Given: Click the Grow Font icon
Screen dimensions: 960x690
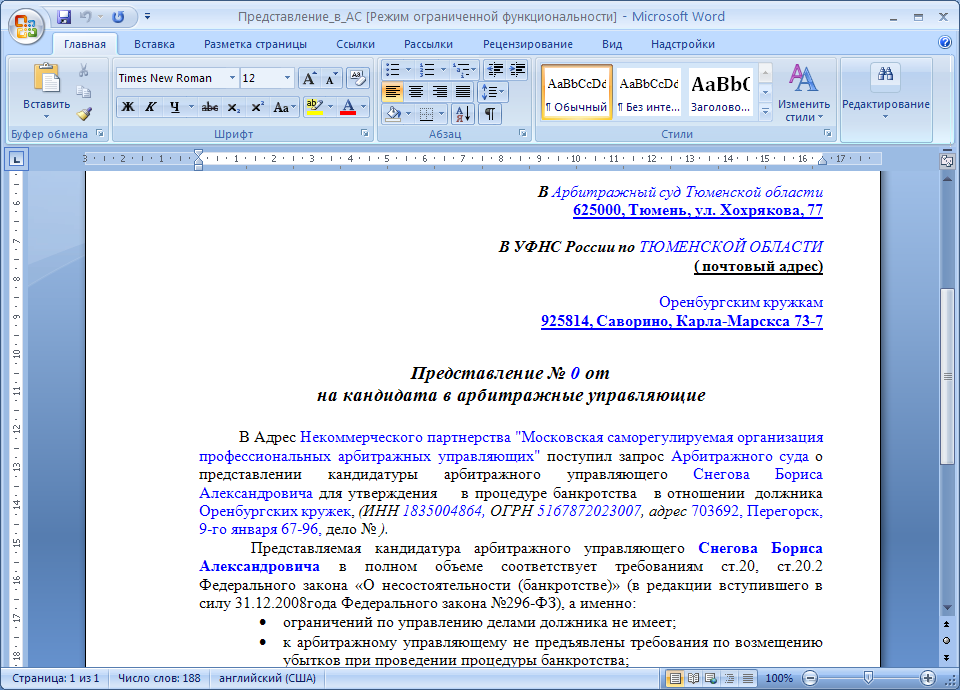Looking at the screenshot, I should click(309, 78).
